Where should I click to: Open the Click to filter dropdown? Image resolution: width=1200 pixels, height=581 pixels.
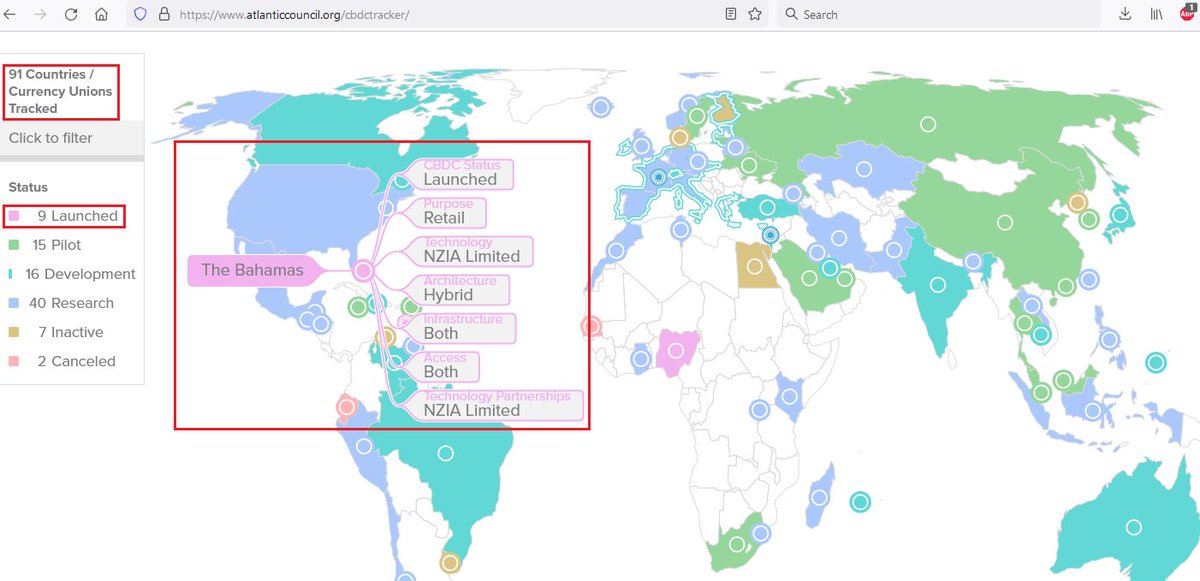(x=72, y=138)
